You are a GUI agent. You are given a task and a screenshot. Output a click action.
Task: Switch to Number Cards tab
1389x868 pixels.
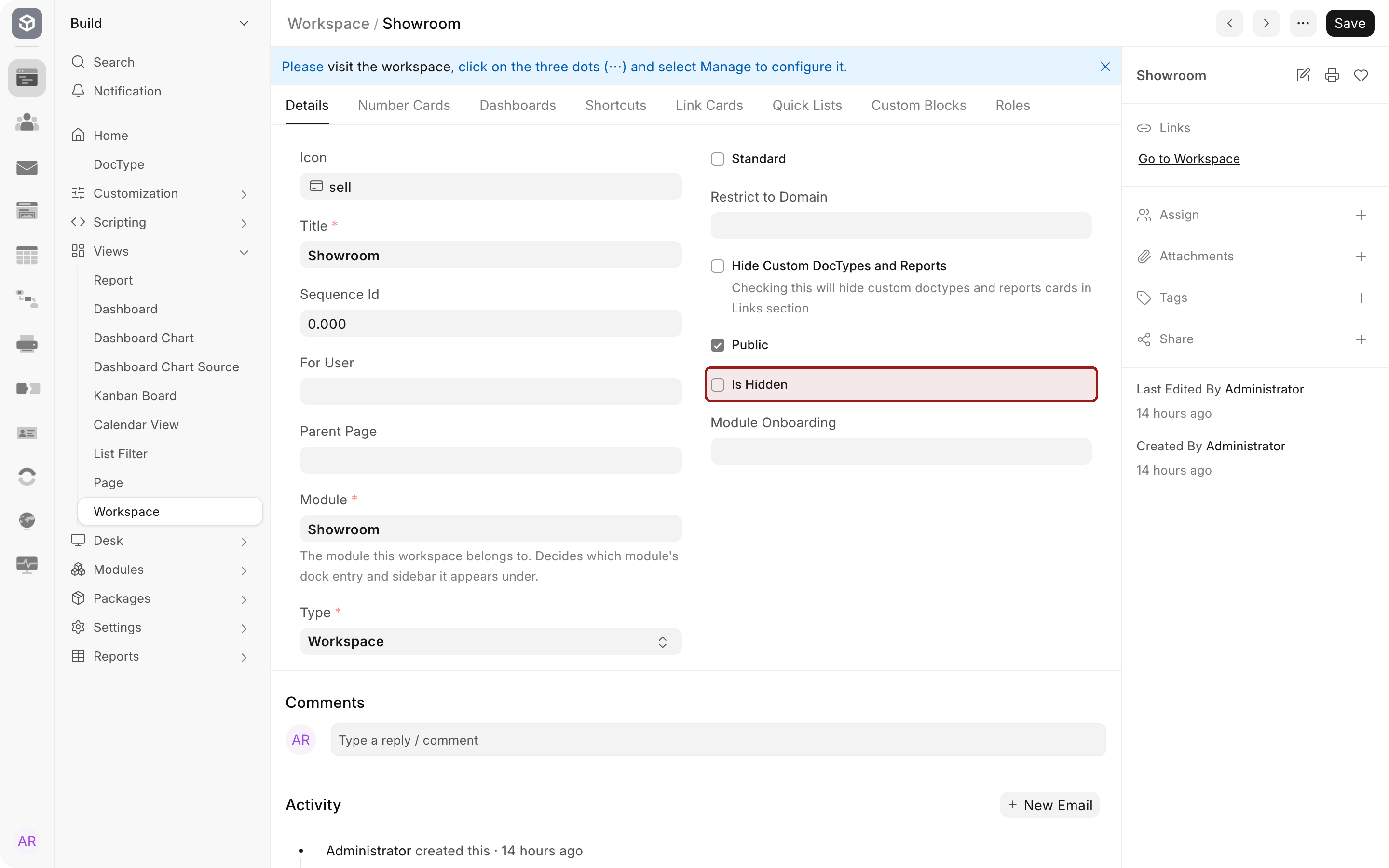point(404,106)
